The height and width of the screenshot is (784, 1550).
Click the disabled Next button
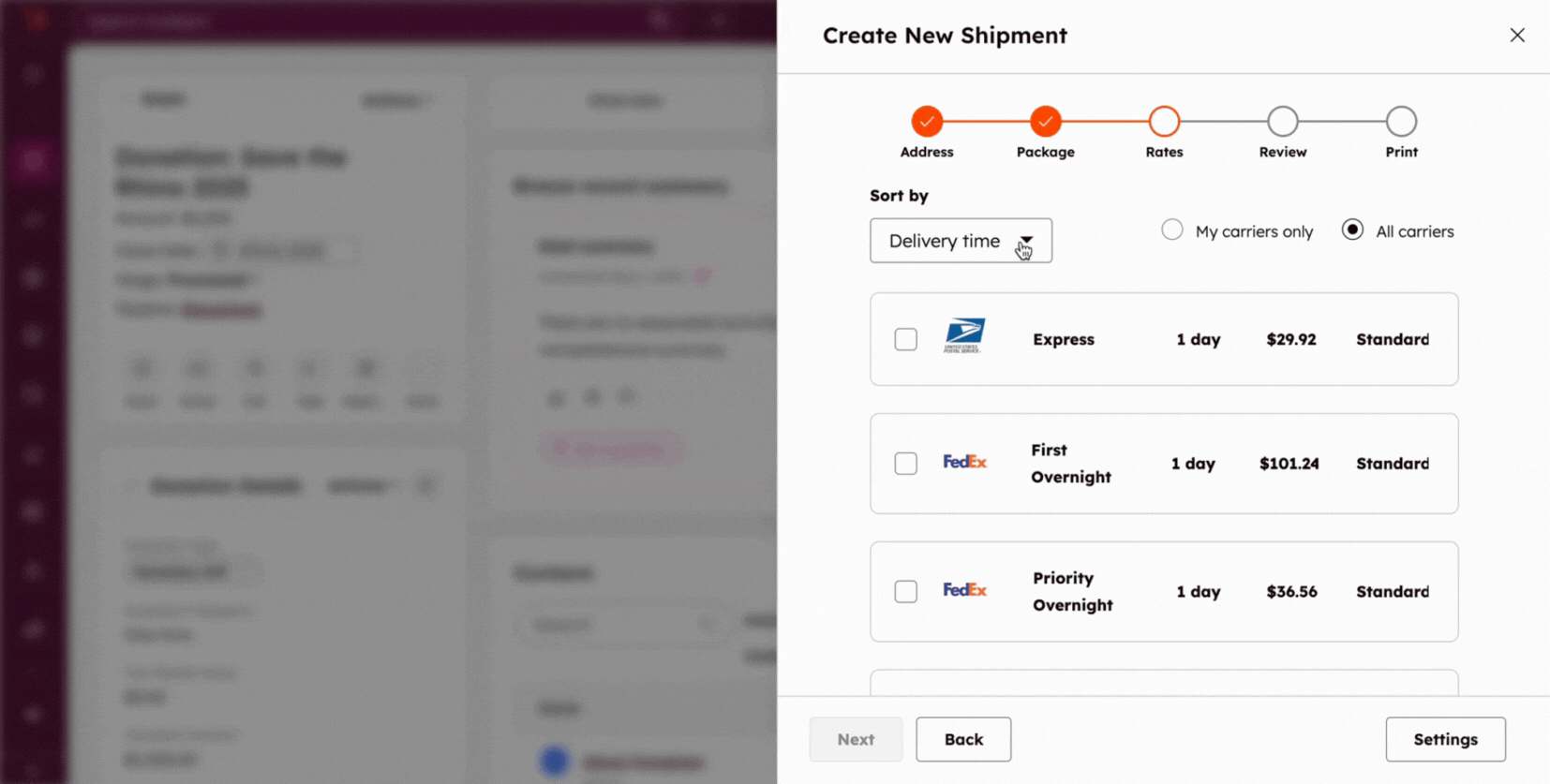[856, 740]
